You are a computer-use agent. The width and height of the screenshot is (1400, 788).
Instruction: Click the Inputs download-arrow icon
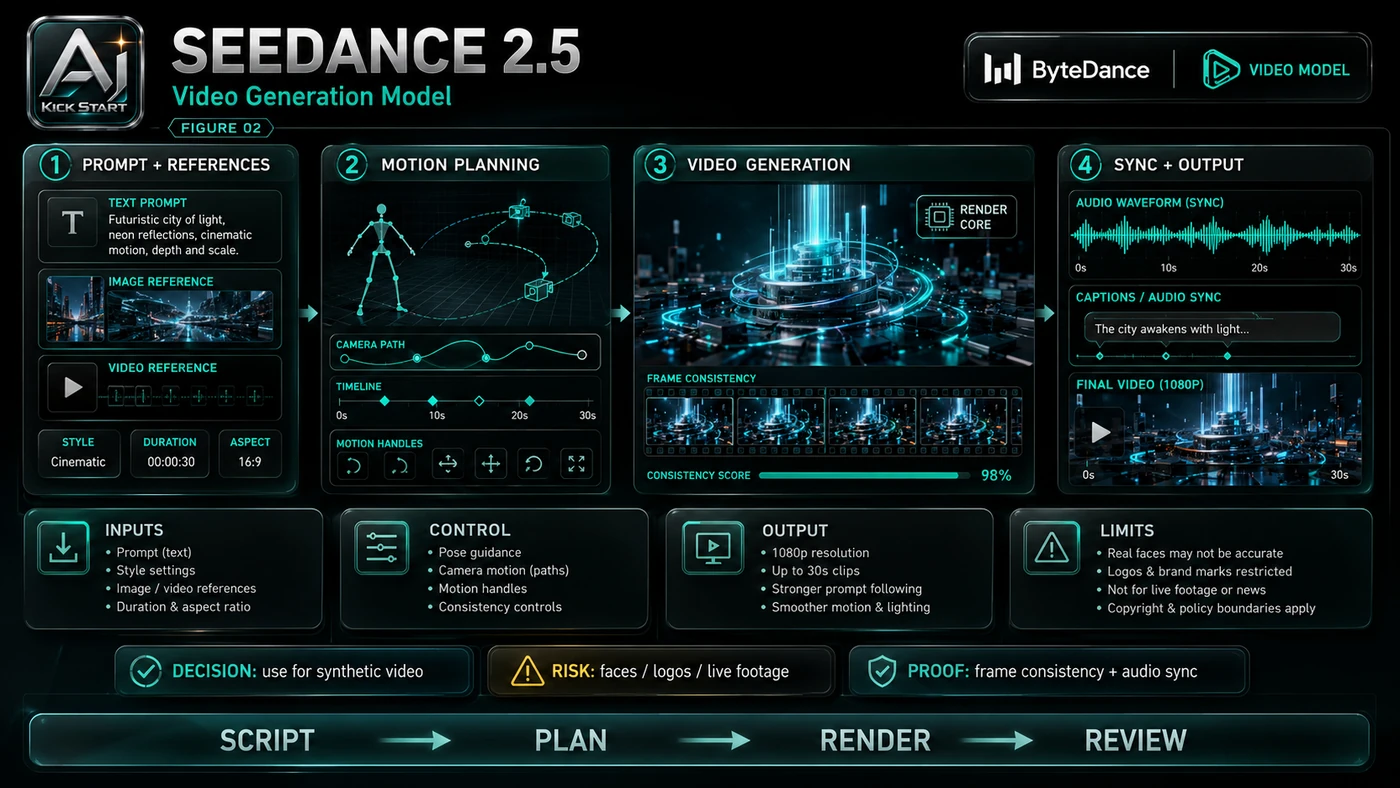coord(64,547)
